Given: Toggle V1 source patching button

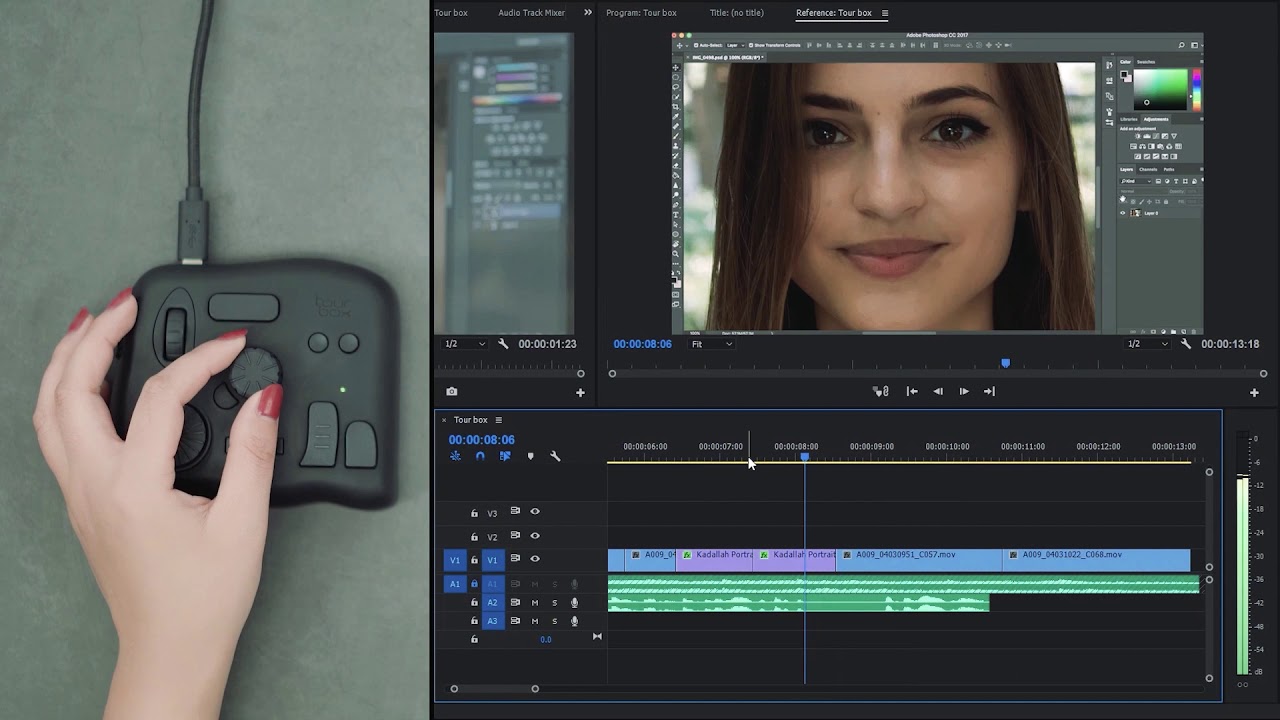Looking at the screenshot, I should (x=455, y=560).
